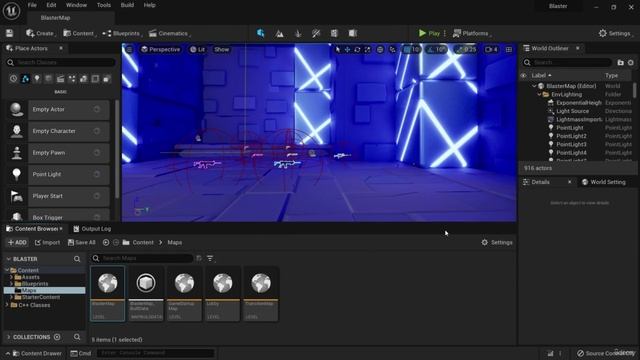Open Platforms dropdown in toolbar

471,33
